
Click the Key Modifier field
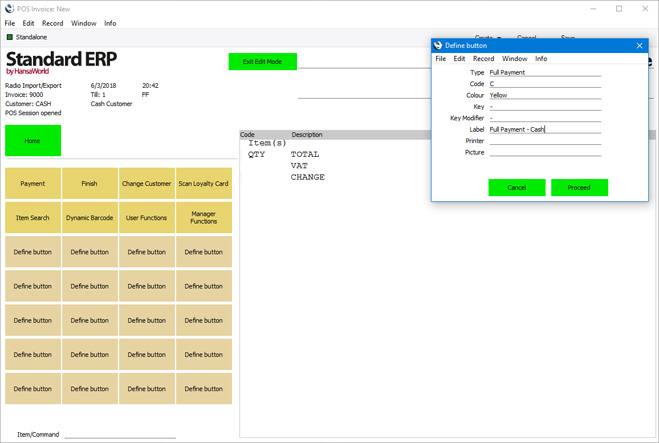tap(545, 118)
